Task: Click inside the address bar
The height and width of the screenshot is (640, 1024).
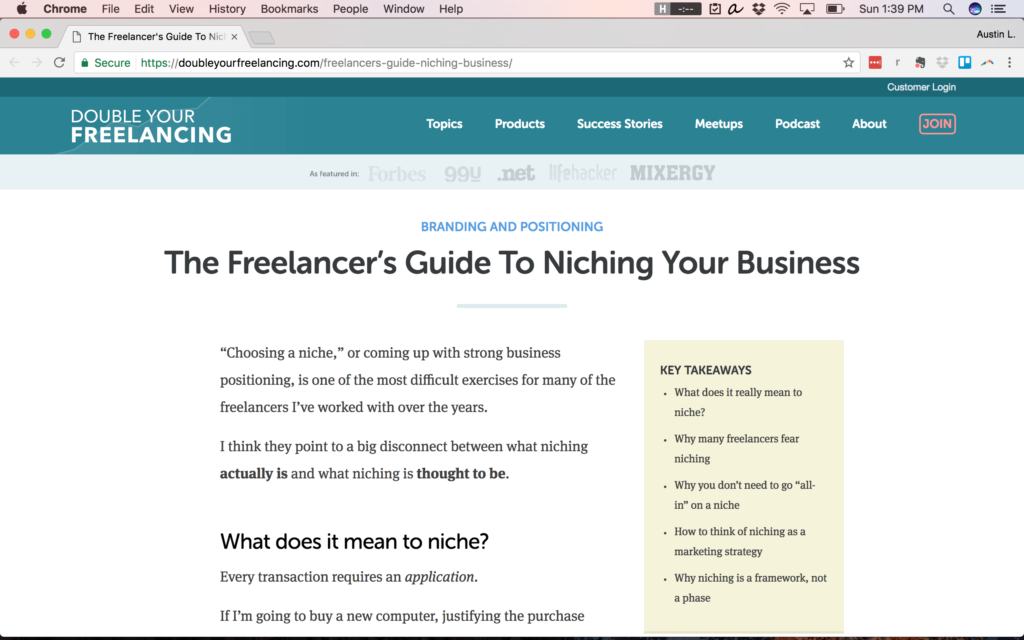Action: pyautogui.click(x=400, y=62)
